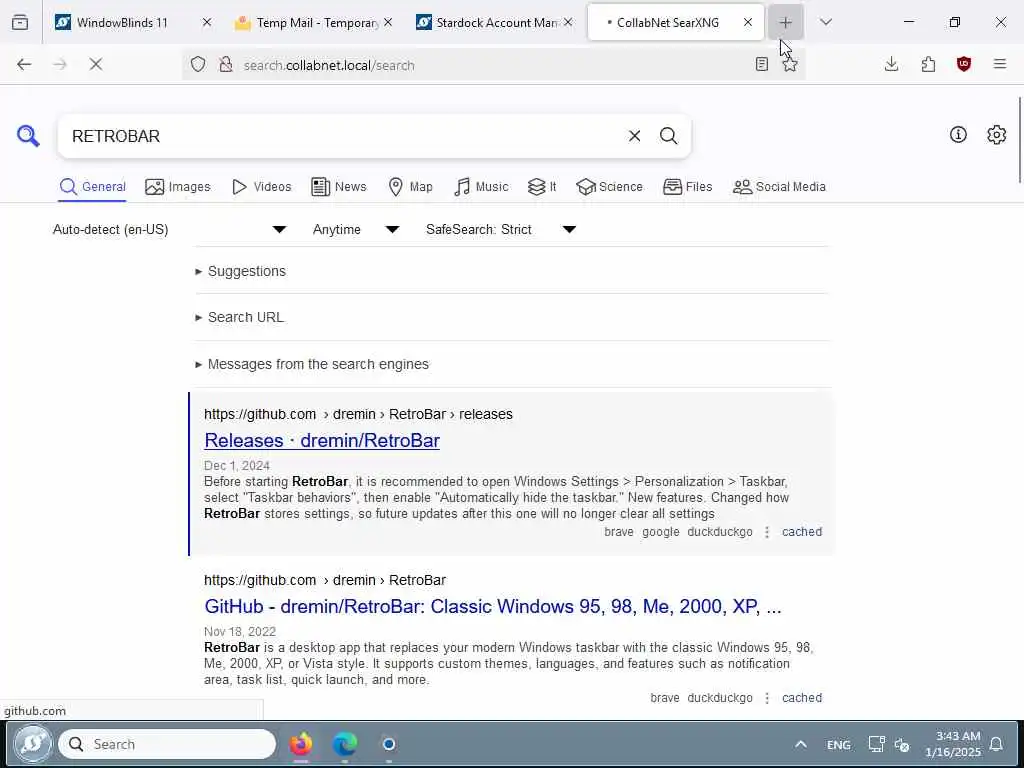Switch to Social Media category

779,187
